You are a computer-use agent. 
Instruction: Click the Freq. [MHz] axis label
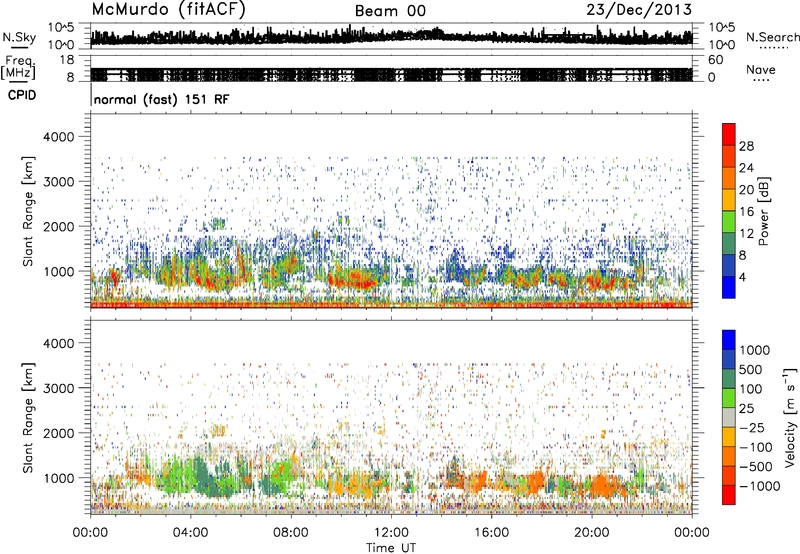click(18, 68)
